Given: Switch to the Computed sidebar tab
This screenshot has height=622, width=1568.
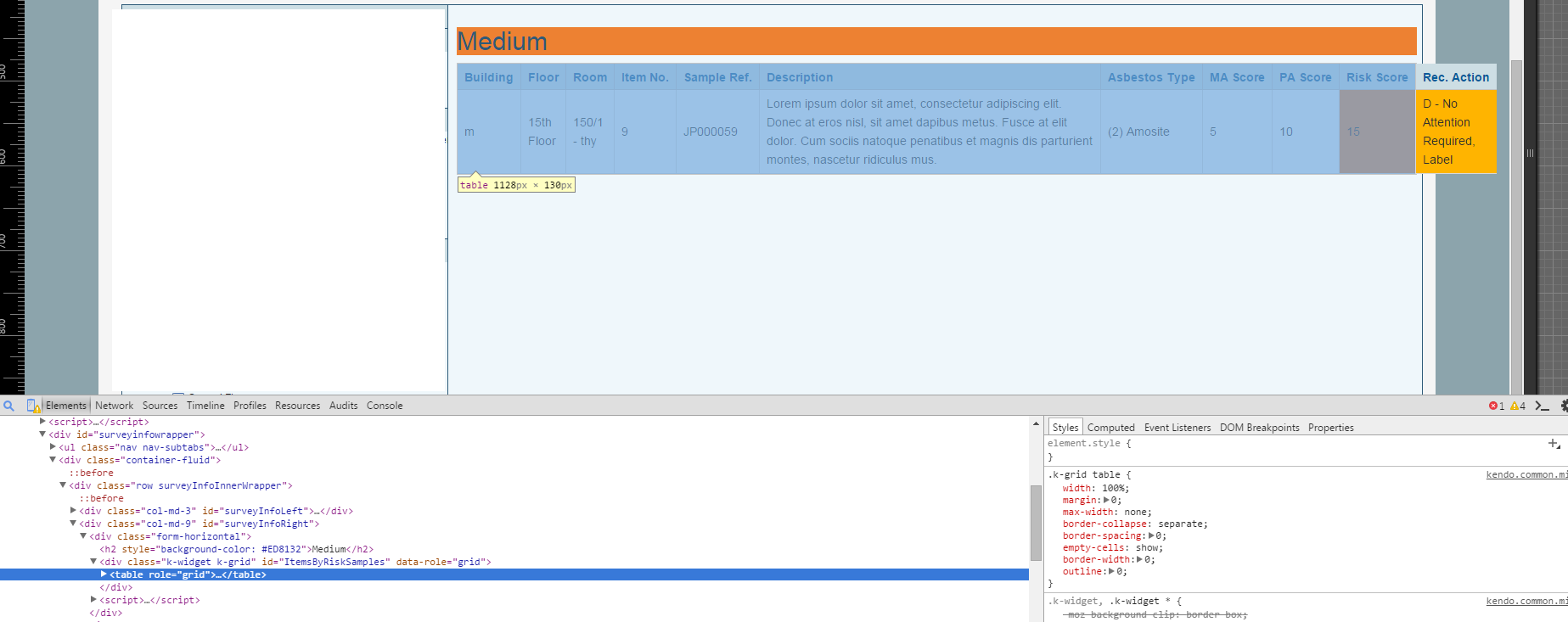Looking at the screenshot, I should pyautogui.click(x=1111, y=428).
